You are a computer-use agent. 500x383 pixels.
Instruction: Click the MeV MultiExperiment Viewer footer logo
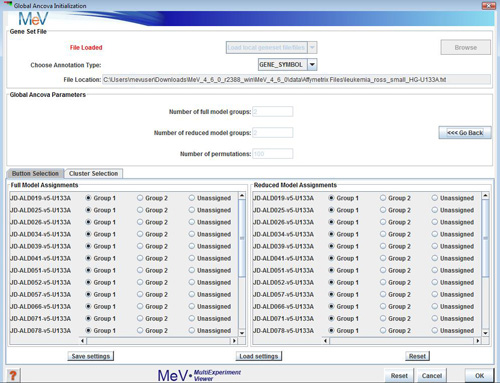coord(199,375)
